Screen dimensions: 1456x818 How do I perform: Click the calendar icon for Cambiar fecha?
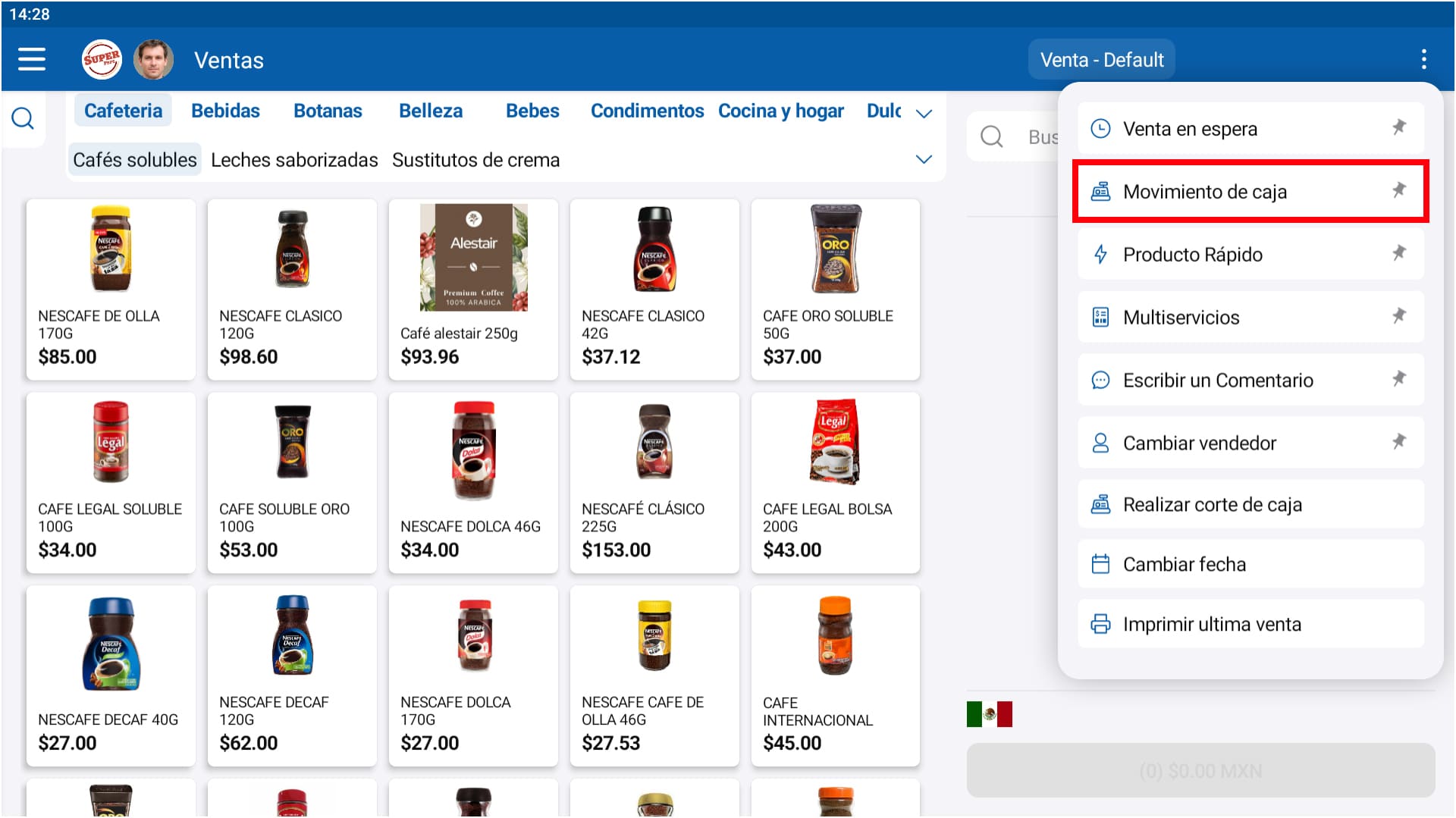click(1100, 564)
